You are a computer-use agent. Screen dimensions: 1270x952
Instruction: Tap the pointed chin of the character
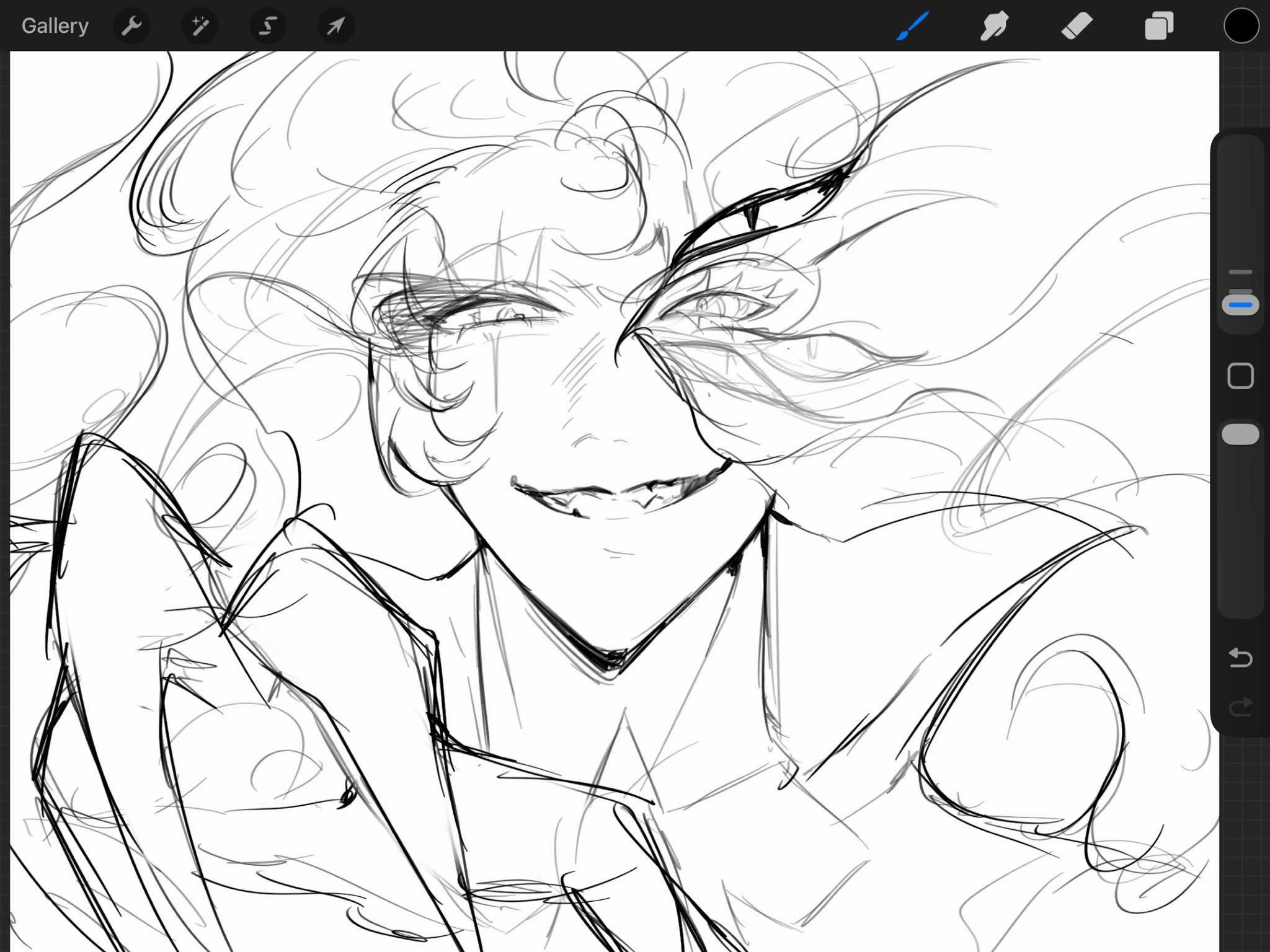click(x=611, y=663)
